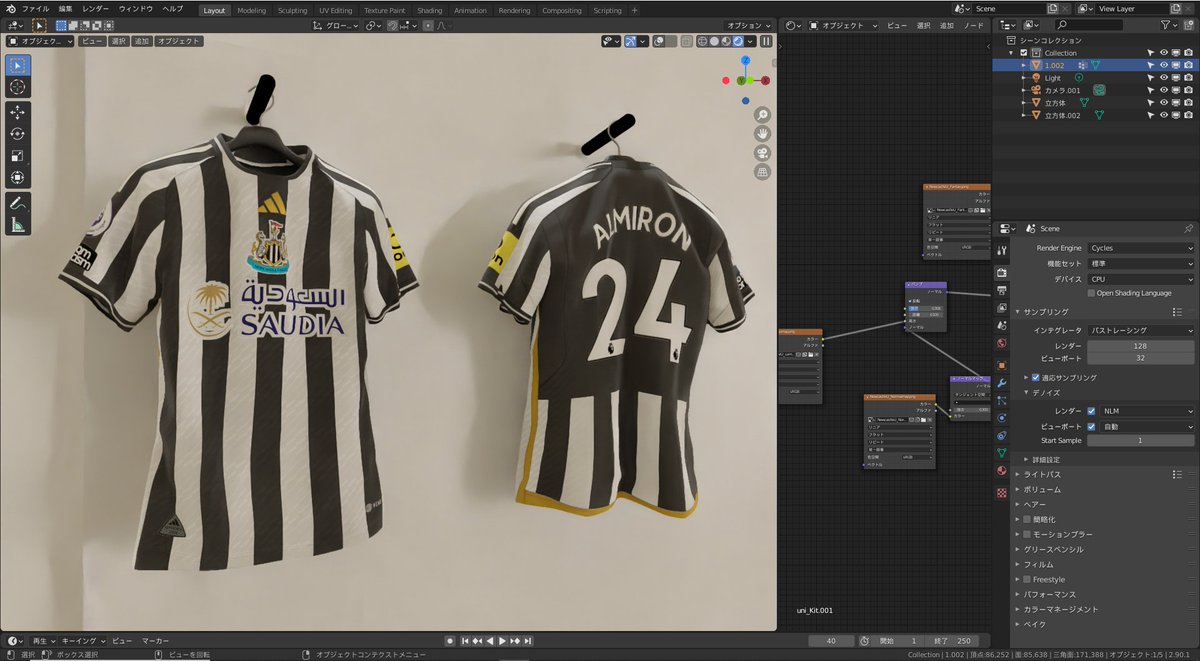This screenshot has height=661, width=1200.
Task: Select the Cursor tool
Action: 18,87
